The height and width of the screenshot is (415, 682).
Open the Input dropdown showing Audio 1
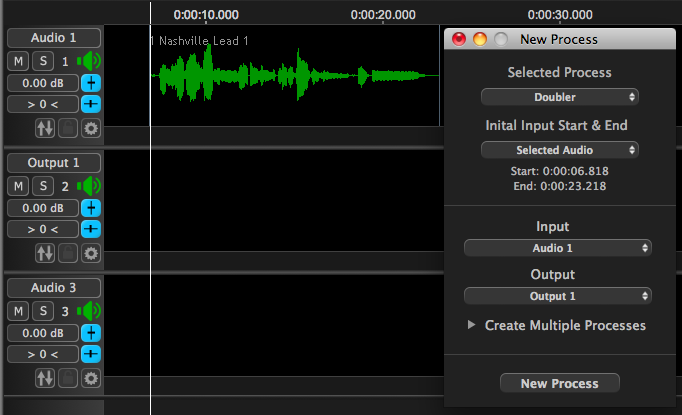558,247
